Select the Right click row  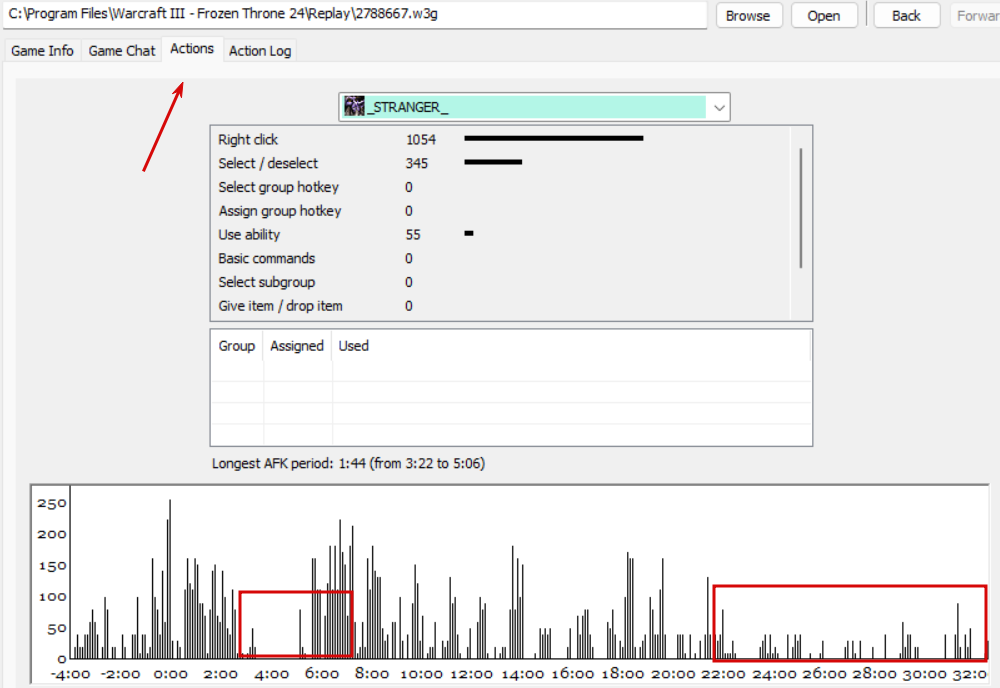pyautogui.click(x=501, y=140)
